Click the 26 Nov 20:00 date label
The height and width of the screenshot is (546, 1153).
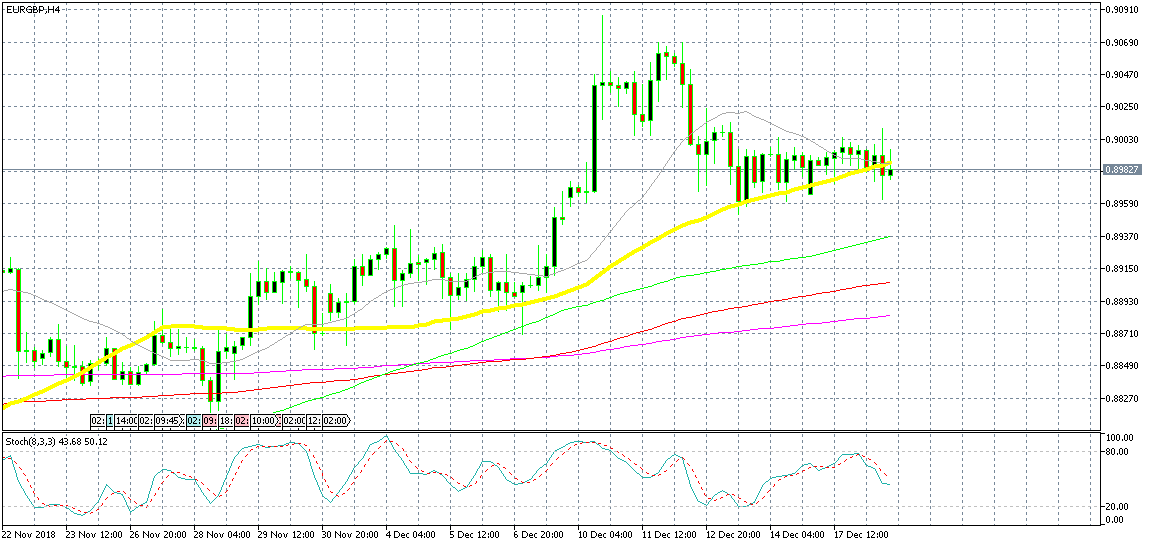pos(157,535)
